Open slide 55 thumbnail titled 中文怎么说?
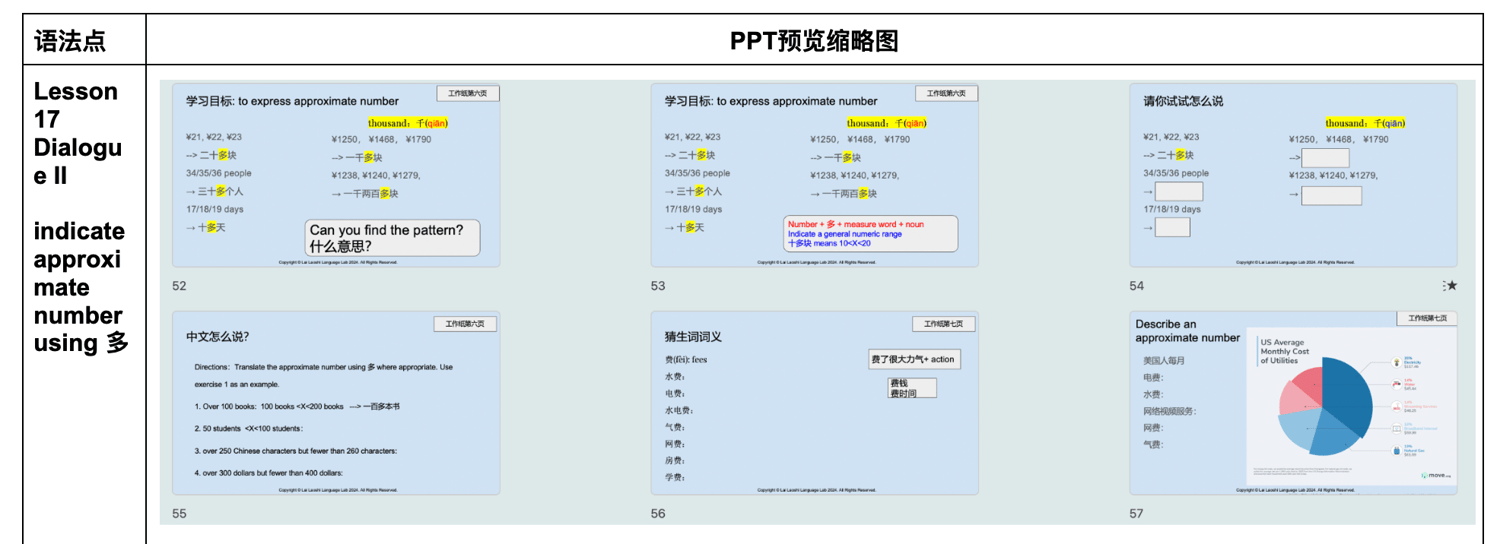This screenshot has width=1500, height=544. 336,403
